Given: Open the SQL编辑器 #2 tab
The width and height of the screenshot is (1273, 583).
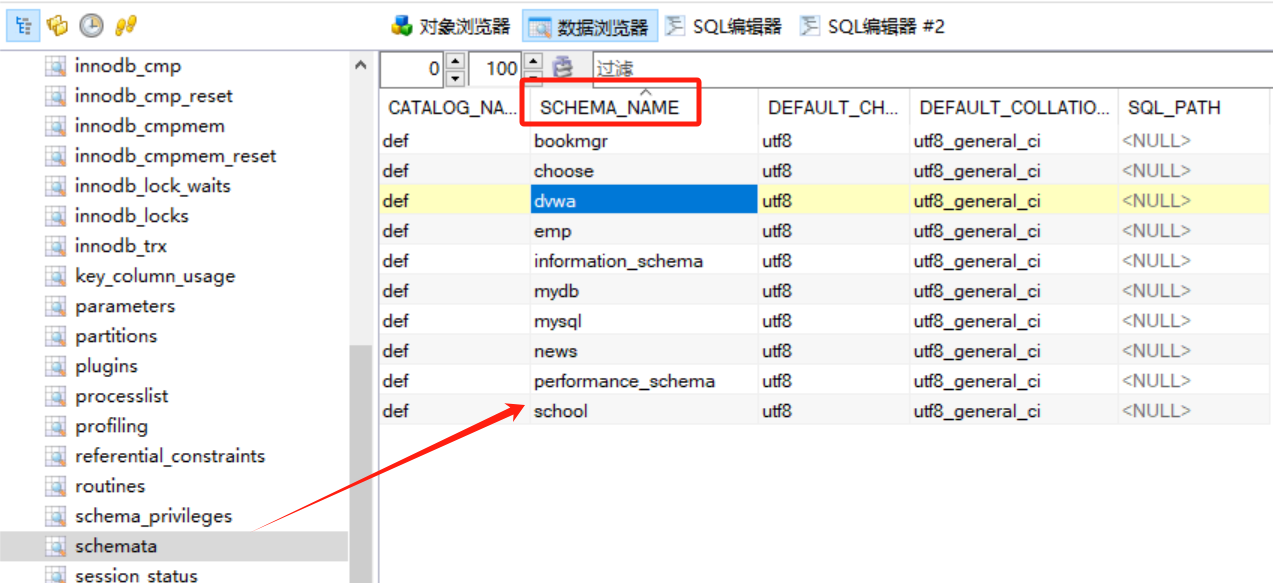Looking at the screenshot, I should [872, 27].
